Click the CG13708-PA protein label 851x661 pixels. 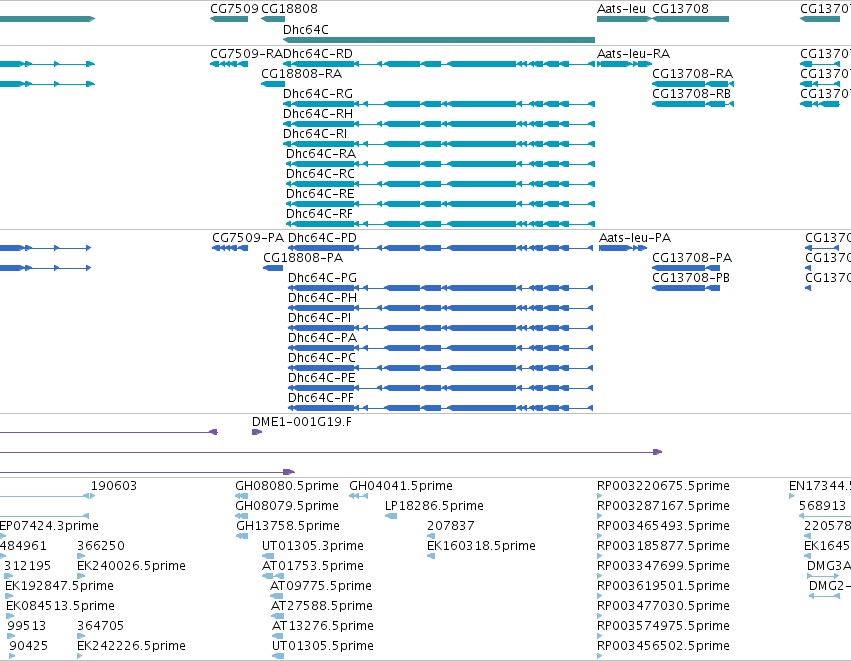point(692,258)
